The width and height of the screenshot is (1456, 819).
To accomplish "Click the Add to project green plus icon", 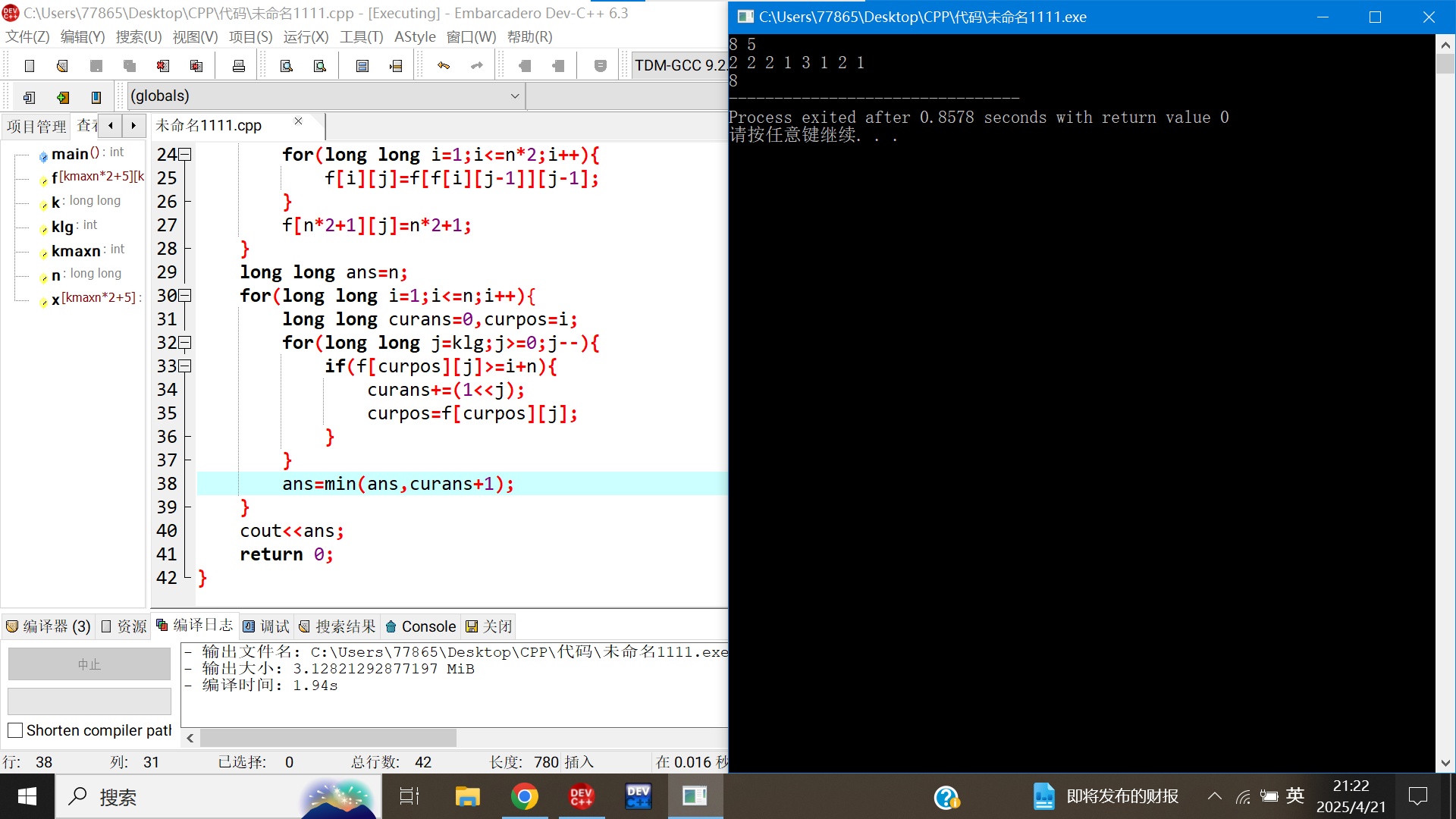I will tap(63, 97).
